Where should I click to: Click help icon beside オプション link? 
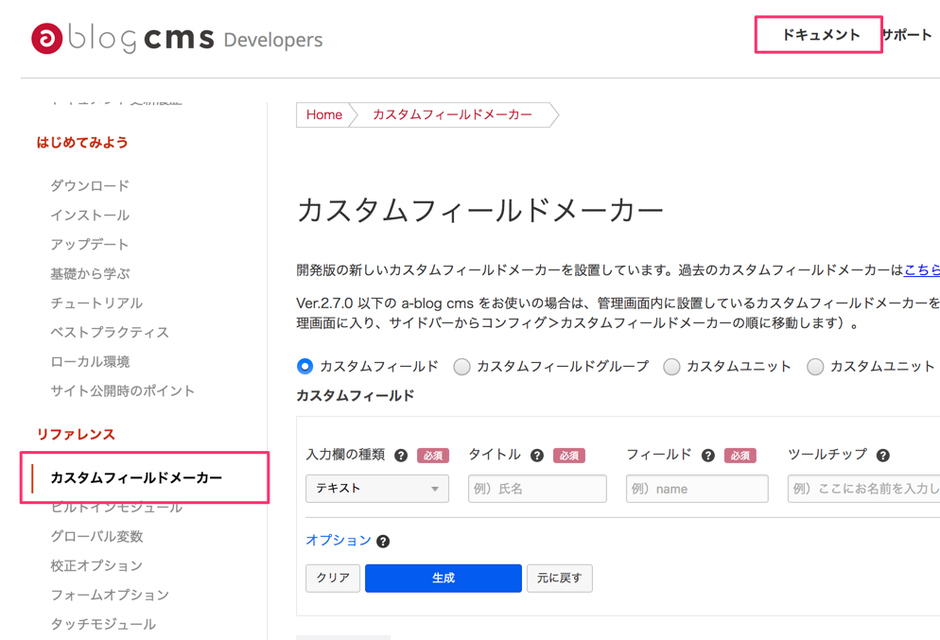[383, 541]
